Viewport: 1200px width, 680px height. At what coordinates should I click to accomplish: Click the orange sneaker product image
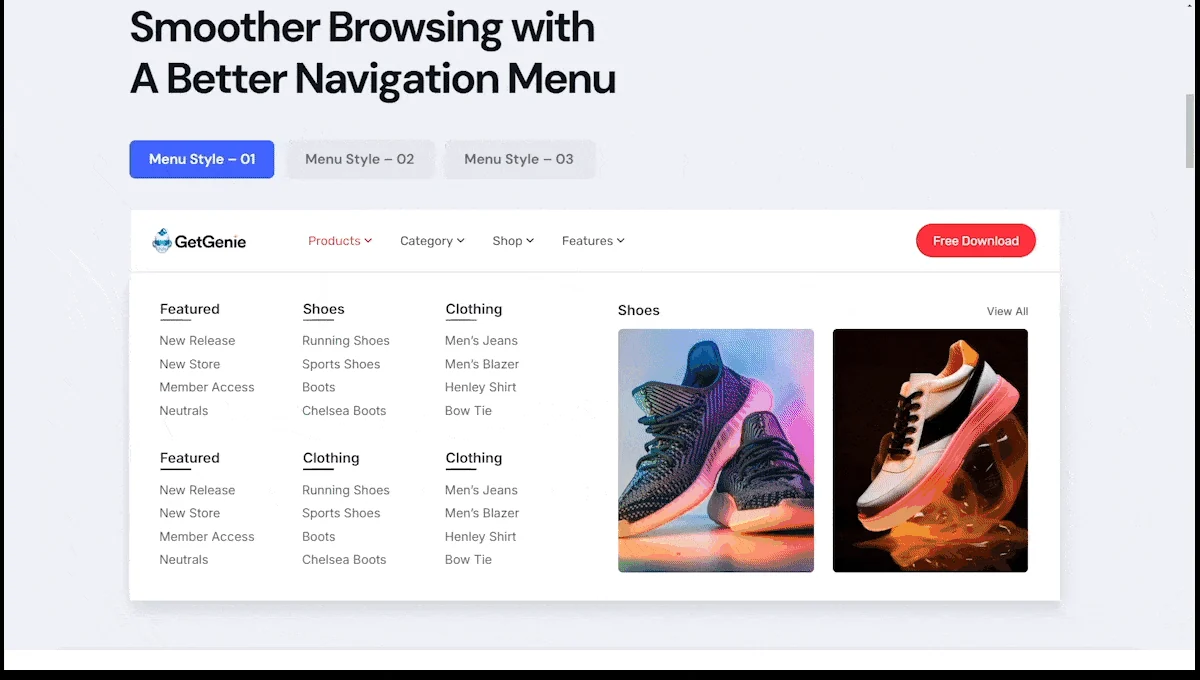[930, 450]
